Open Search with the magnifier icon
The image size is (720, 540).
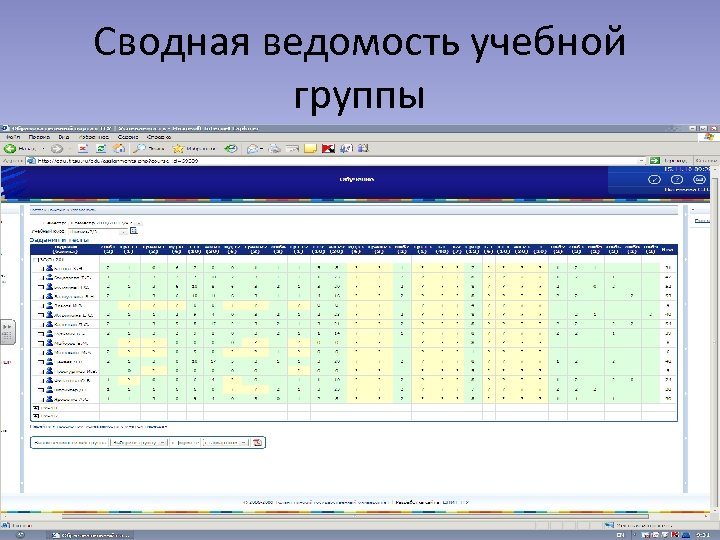point(139,148)
